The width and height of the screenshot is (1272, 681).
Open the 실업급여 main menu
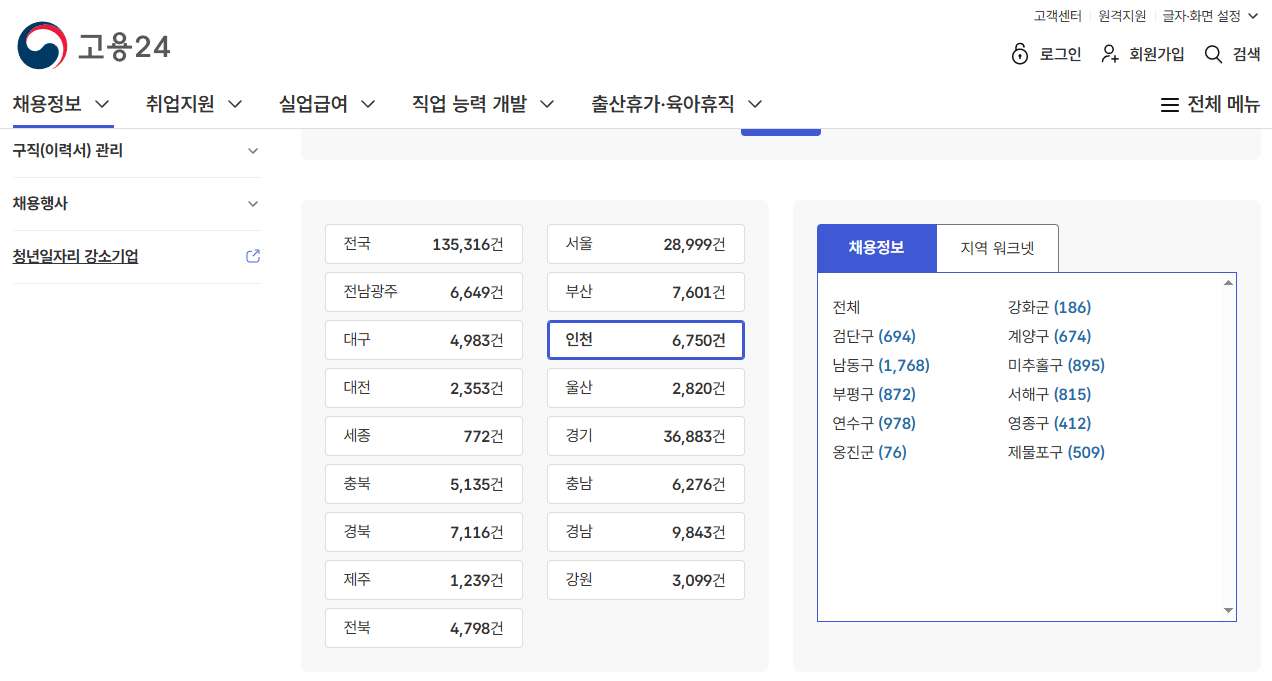pyautogui.click(x=313, y=104)
